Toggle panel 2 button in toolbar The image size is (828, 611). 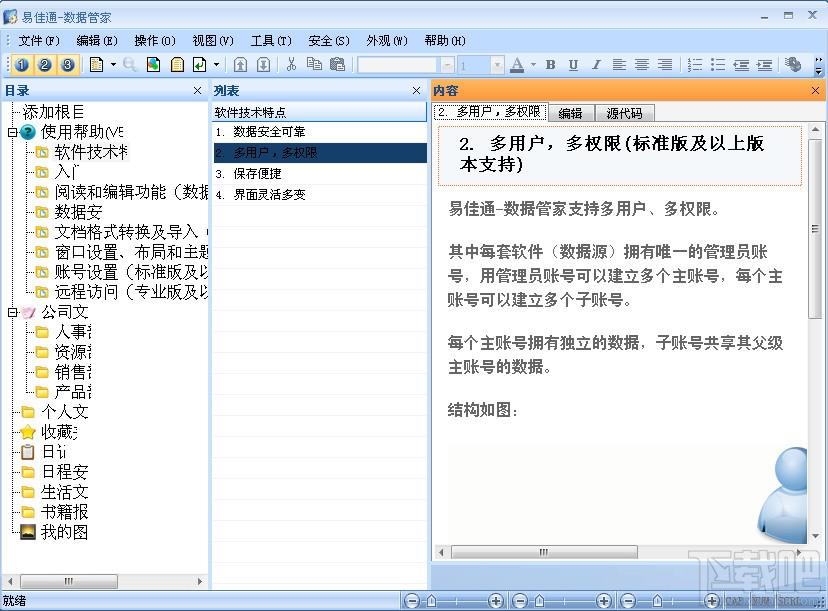pyautogui.click(x=45, y=65)
